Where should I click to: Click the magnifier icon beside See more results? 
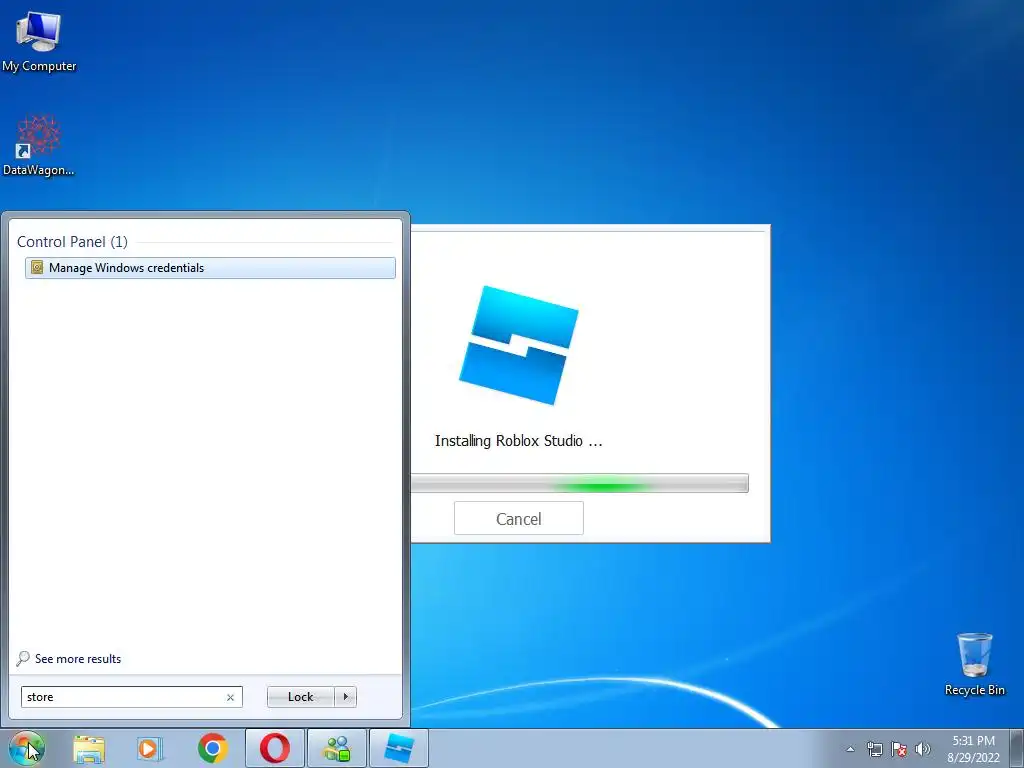coord(23,658)
